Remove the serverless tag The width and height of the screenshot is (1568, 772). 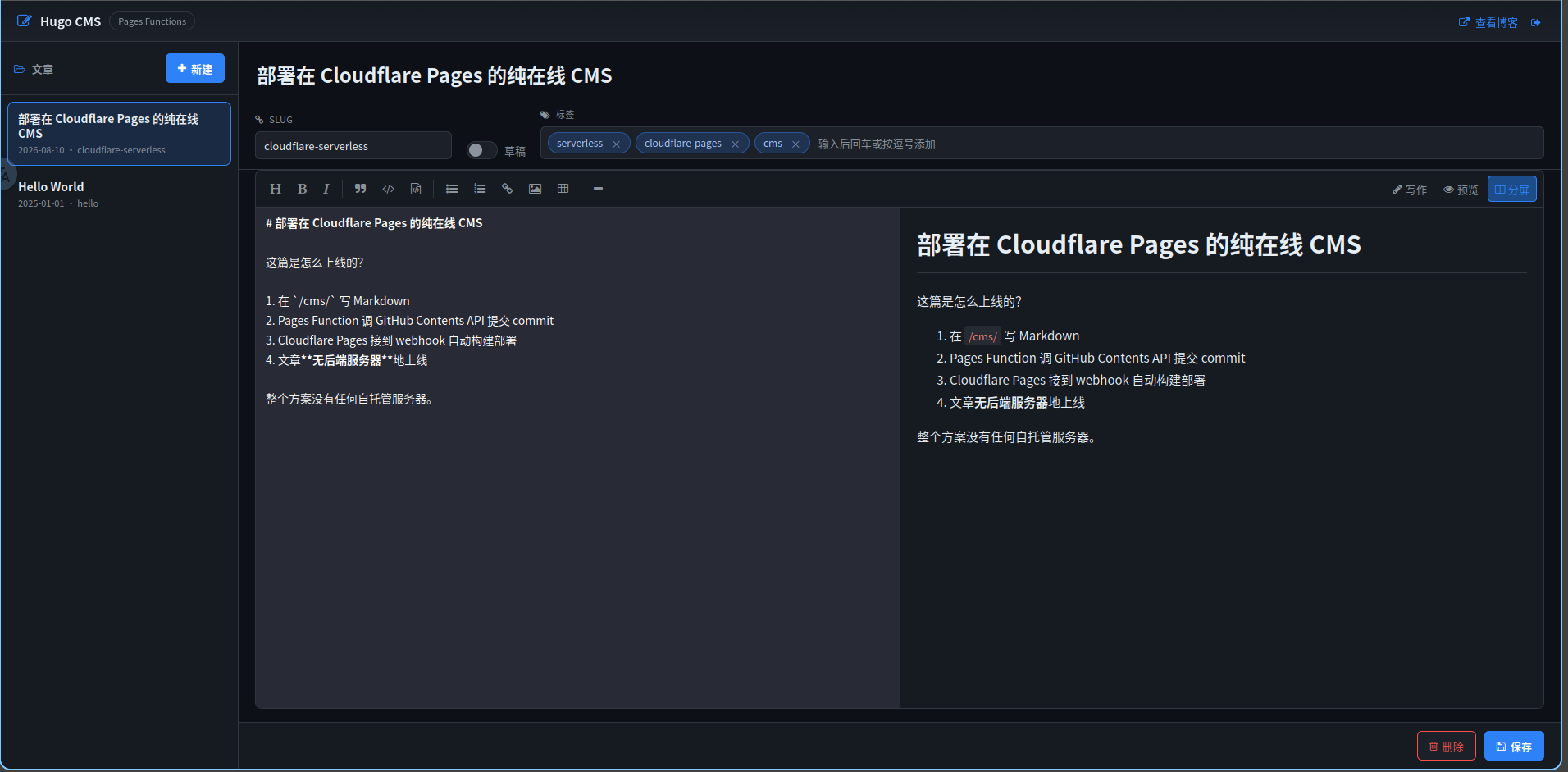(617, 144)
